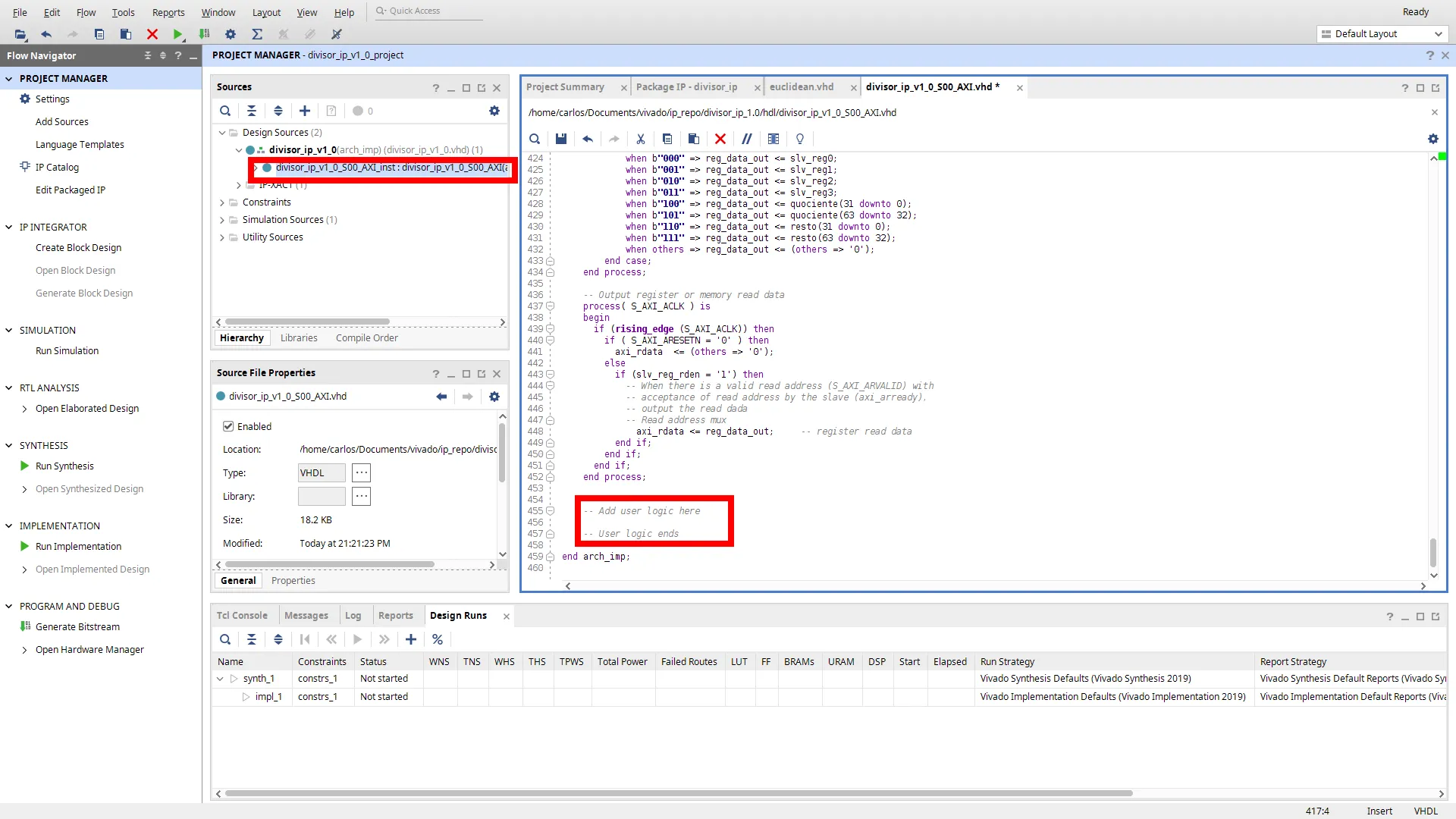Expand the Constraints folder in Sources
This screenshot has height=819, width=1456.
point(222,202)
